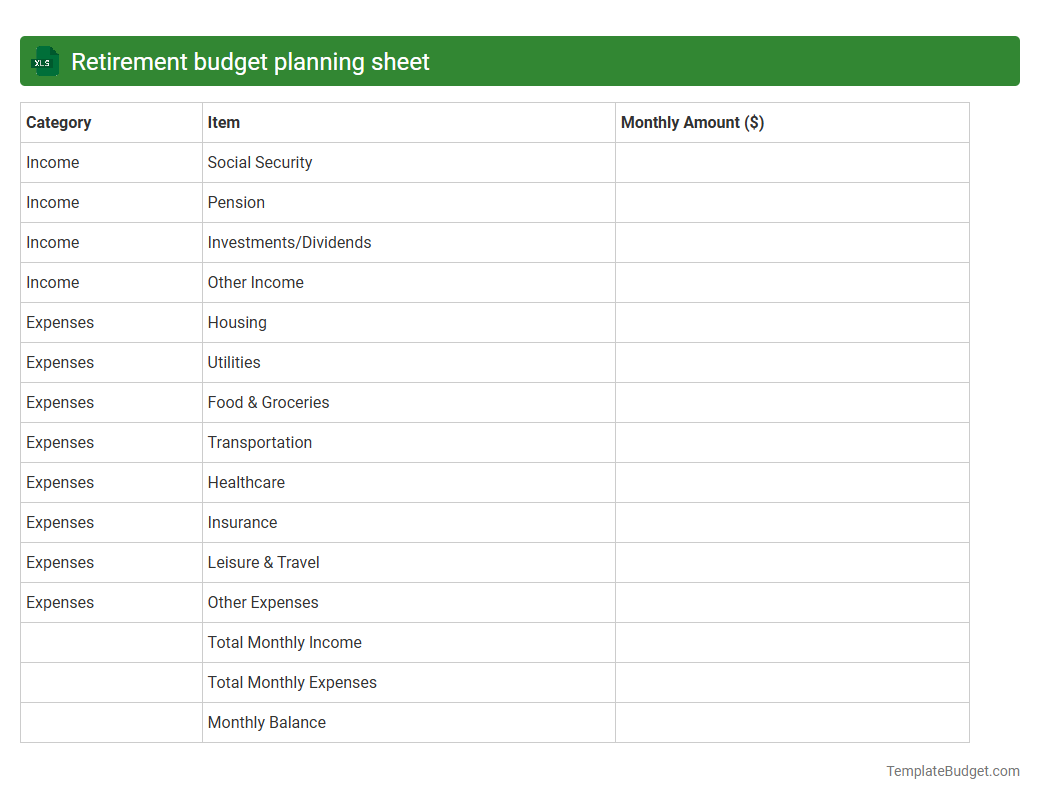Click the Housing expense item
Viewport: 1040px width, 800px height.
[x=237, y=322]
